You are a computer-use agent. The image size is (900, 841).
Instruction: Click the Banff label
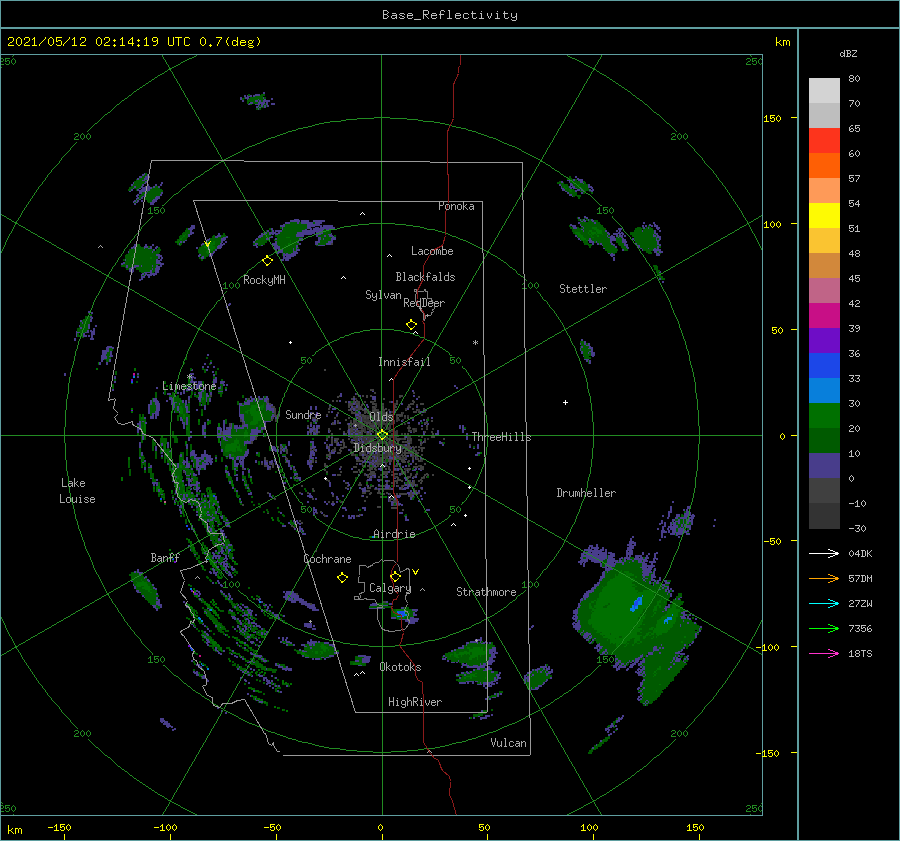pyautogui.click(x=165, y=558)
